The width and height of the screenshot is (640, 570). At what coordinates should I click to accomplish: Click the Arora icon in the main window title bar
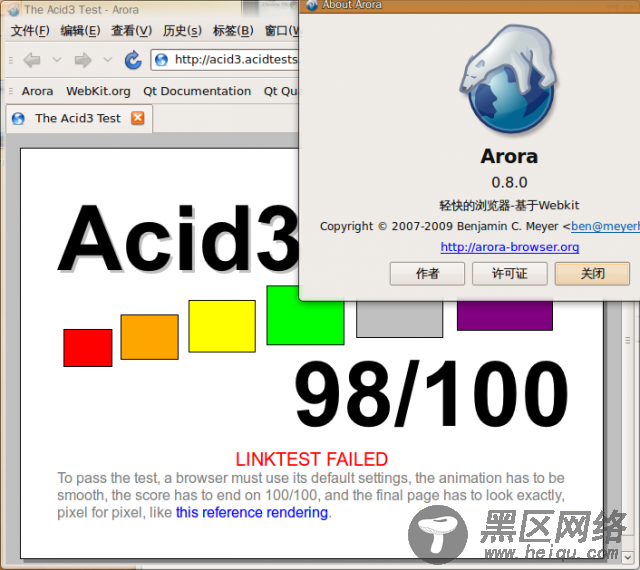(13, 10)
